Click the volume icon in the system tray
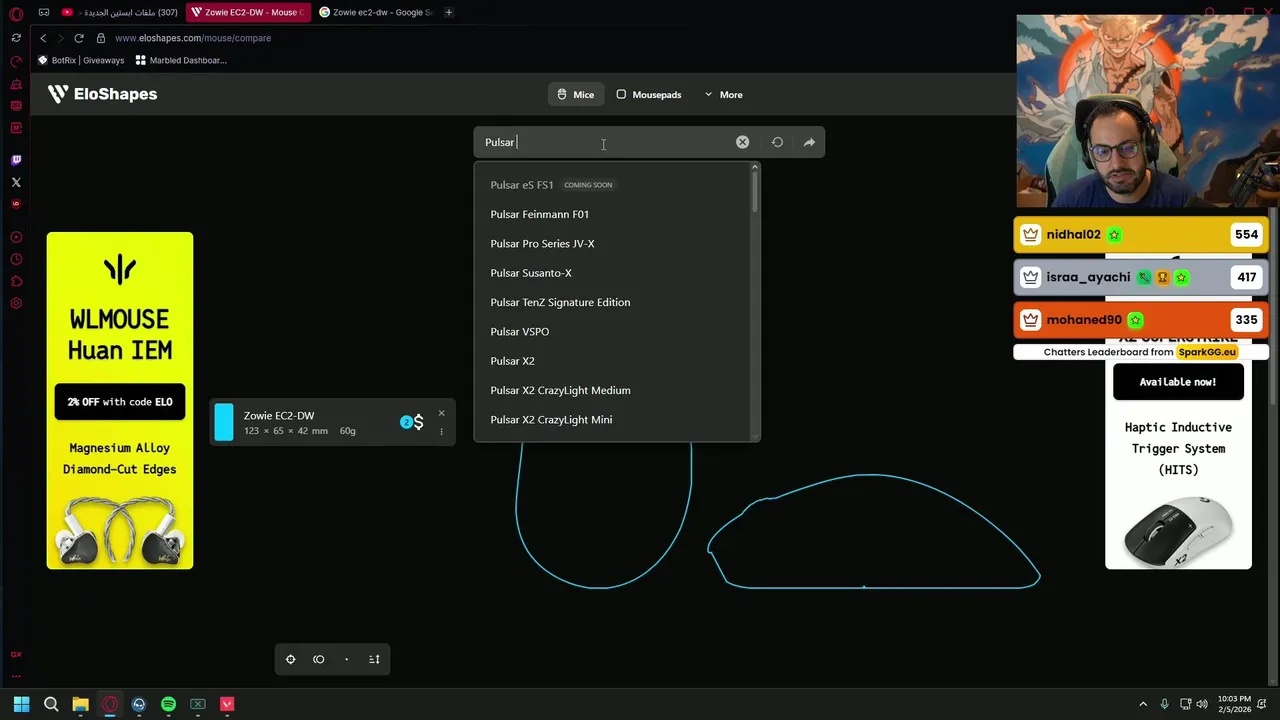This screenshot has height=720, width=1280. click(1202, 704)
